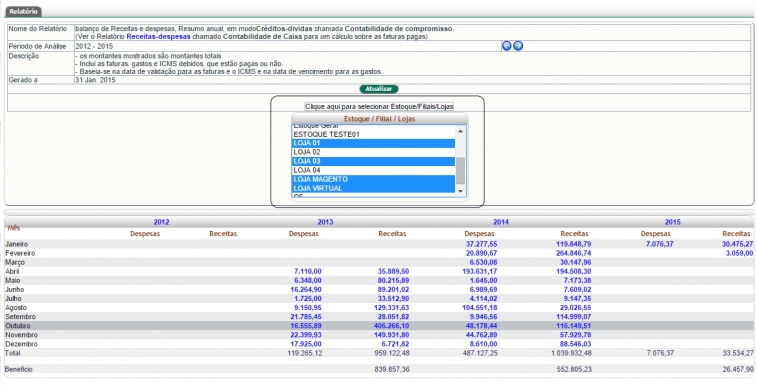
Task: Click the store list scroll-up arrow
Action: pyautogui.click(x=460, y=131)
